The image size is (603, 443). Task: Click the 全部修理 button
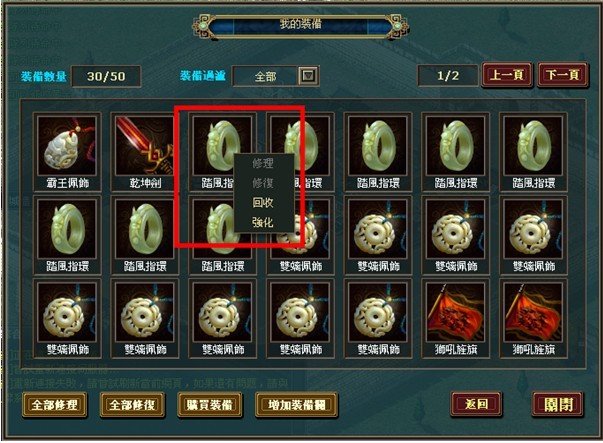[x=55, y=405]
